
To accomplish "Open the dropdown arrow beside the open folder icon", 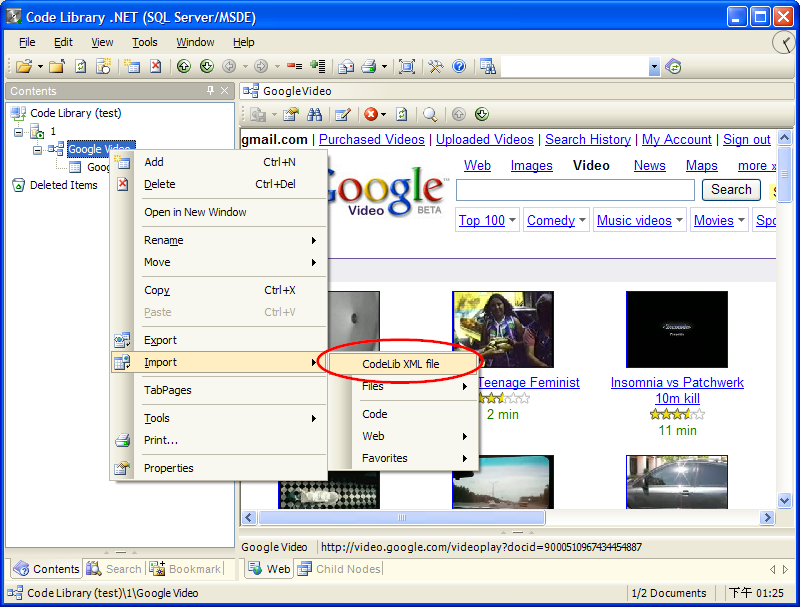I will (40, 67).
